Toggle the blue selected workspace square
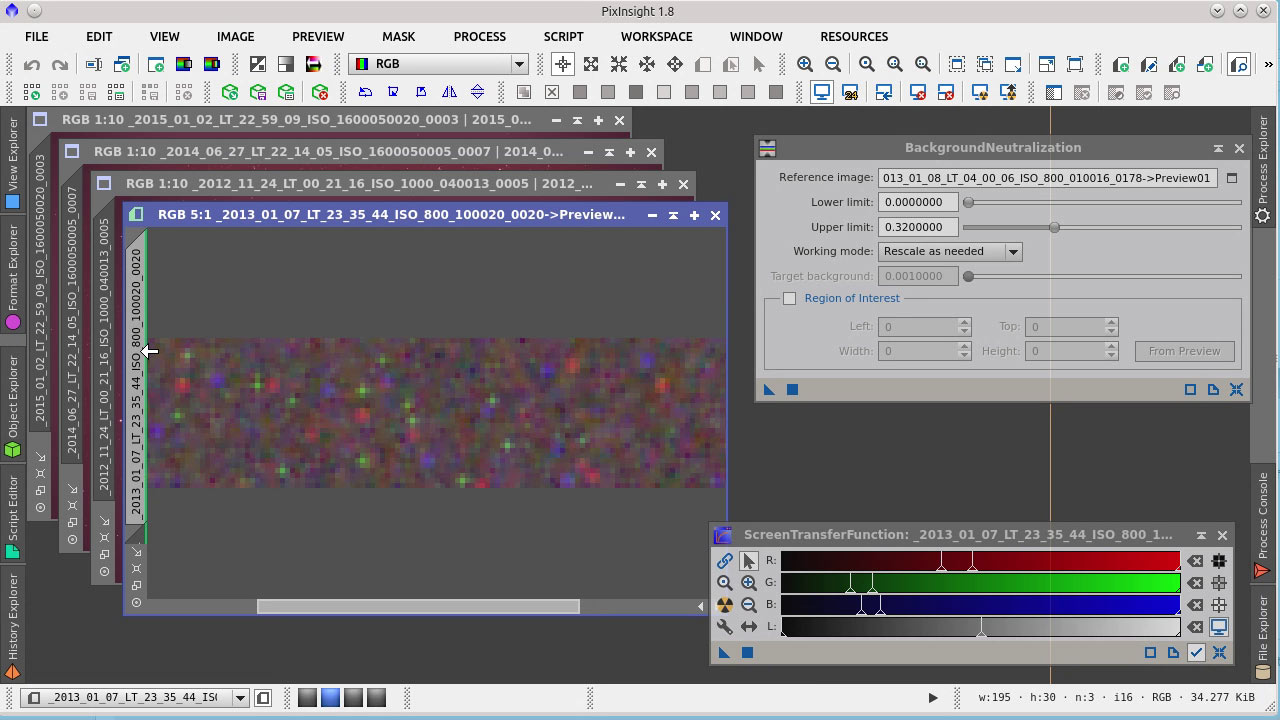 (x=330, y=697)
